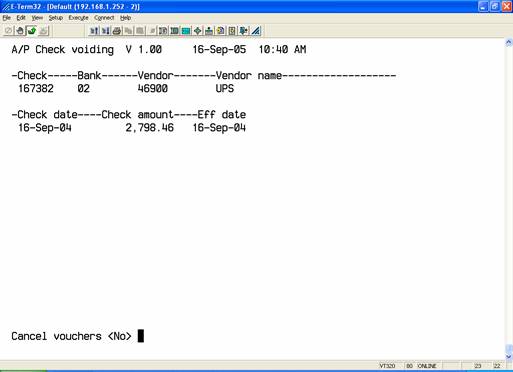
Task: Click the blue diagonal-lines icon at toolbar end
Action: [255, 31]
